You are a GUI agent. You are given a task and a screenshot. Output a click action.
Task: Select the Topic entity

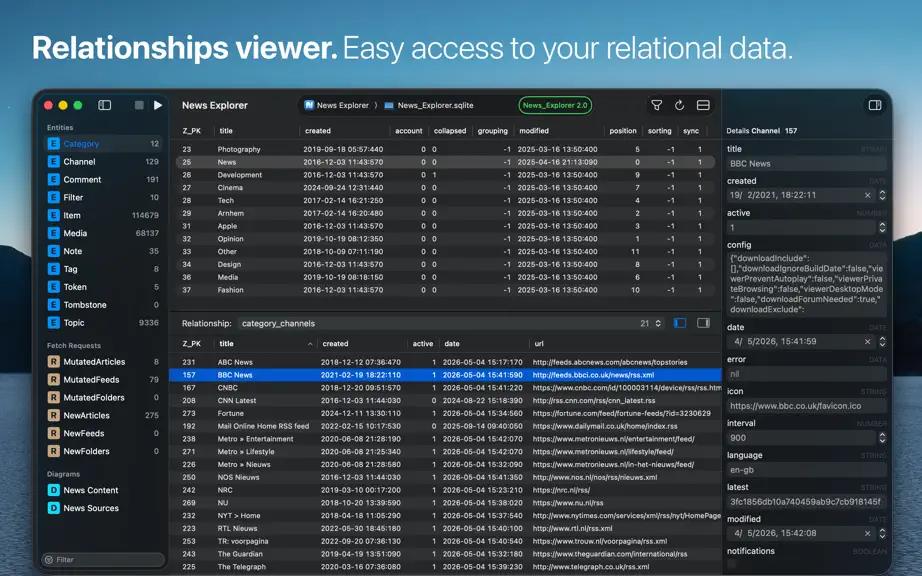[103, 323]
